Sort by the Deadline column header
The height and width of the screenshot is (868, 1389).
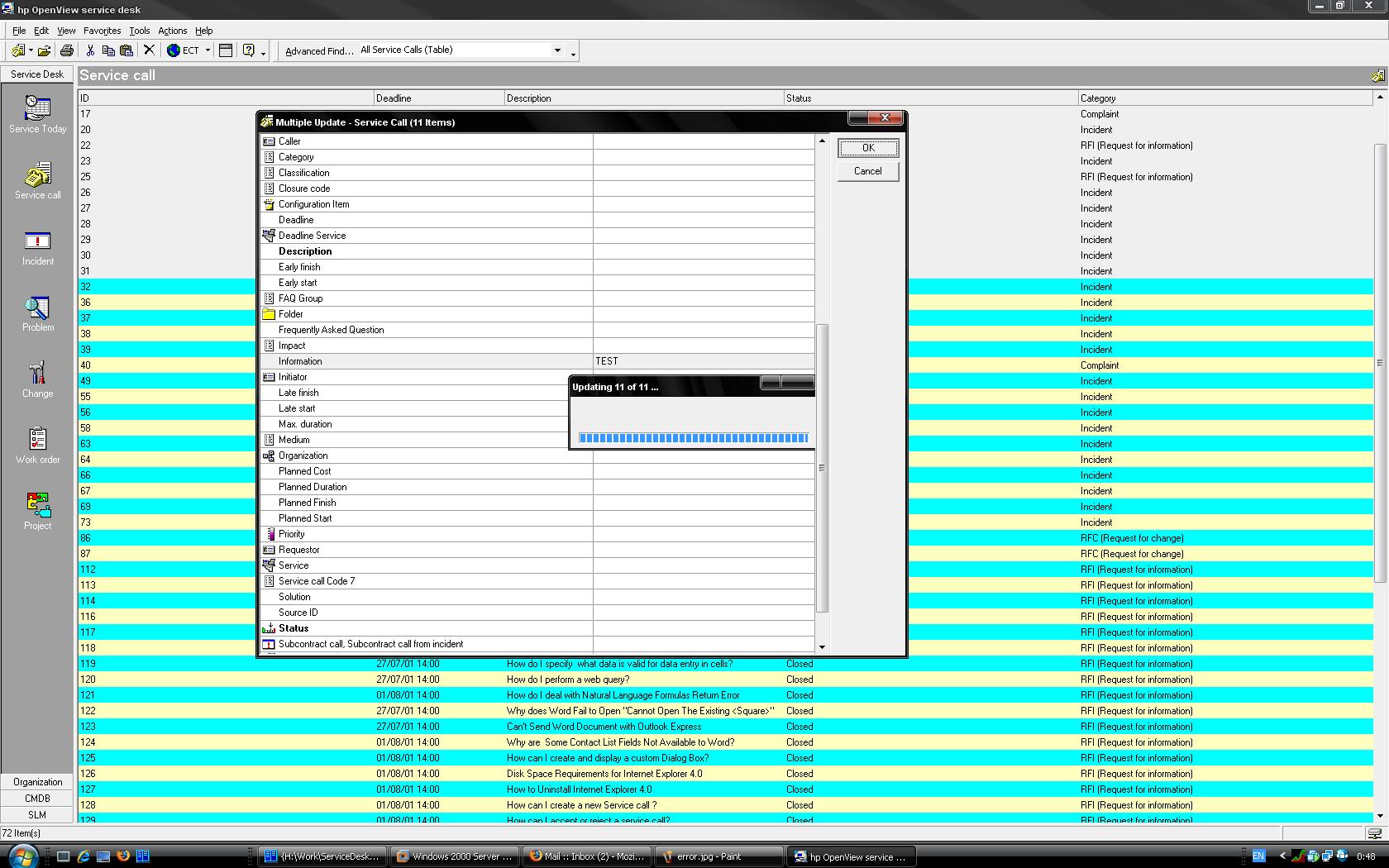(439, 98)
